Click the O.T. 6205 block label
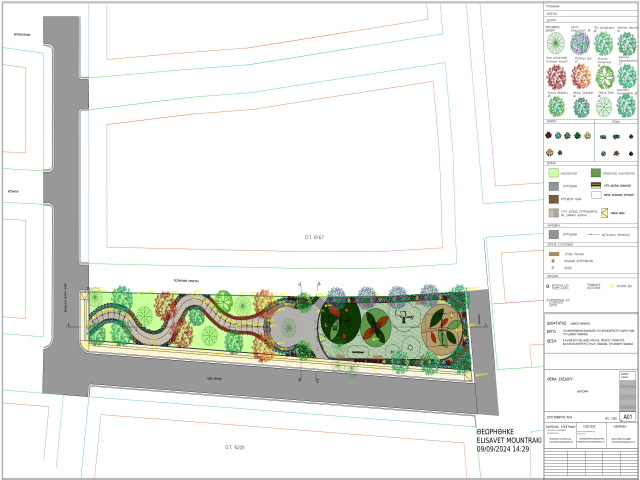This screenshot has height=480, width=640. point(234,447)
